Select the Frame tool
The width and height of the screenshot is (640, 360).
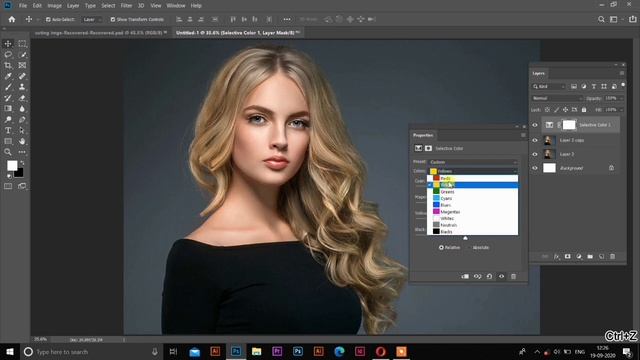click(22, 65)
